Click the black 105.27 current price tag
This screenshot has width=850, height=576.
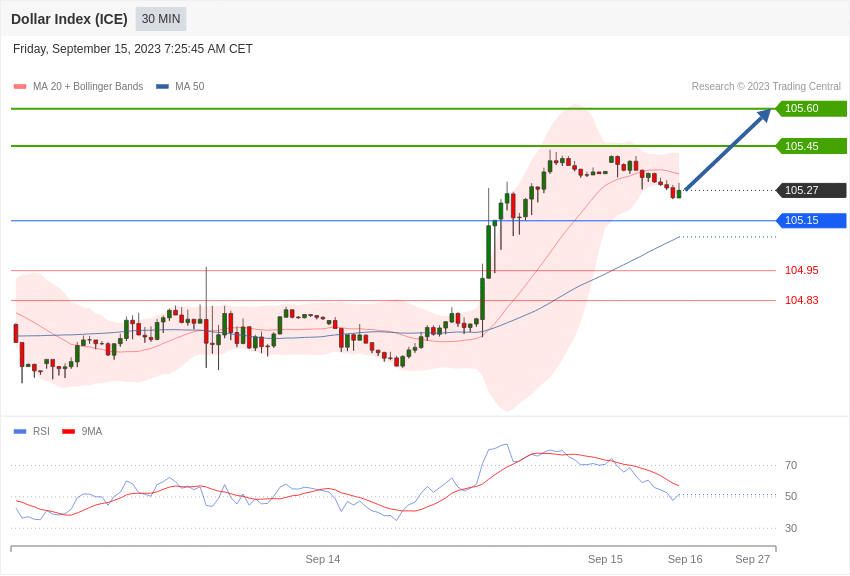[812, 190]
